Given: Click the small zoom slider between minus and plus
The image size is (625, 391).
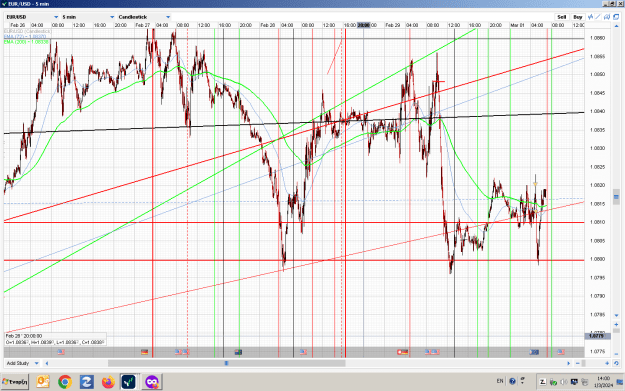Looking at the screenshot, I should point(584,363).
